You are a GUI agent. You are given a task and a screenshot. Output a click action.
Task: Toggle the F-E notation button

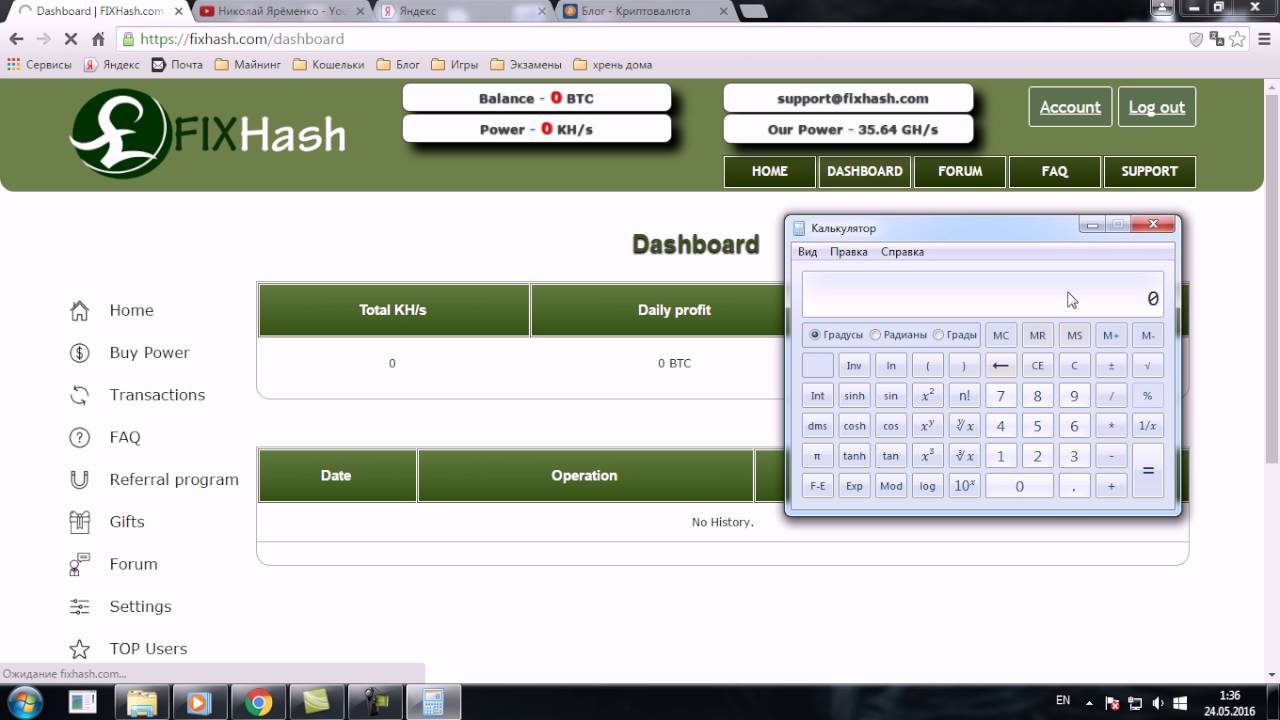point(817,486)
